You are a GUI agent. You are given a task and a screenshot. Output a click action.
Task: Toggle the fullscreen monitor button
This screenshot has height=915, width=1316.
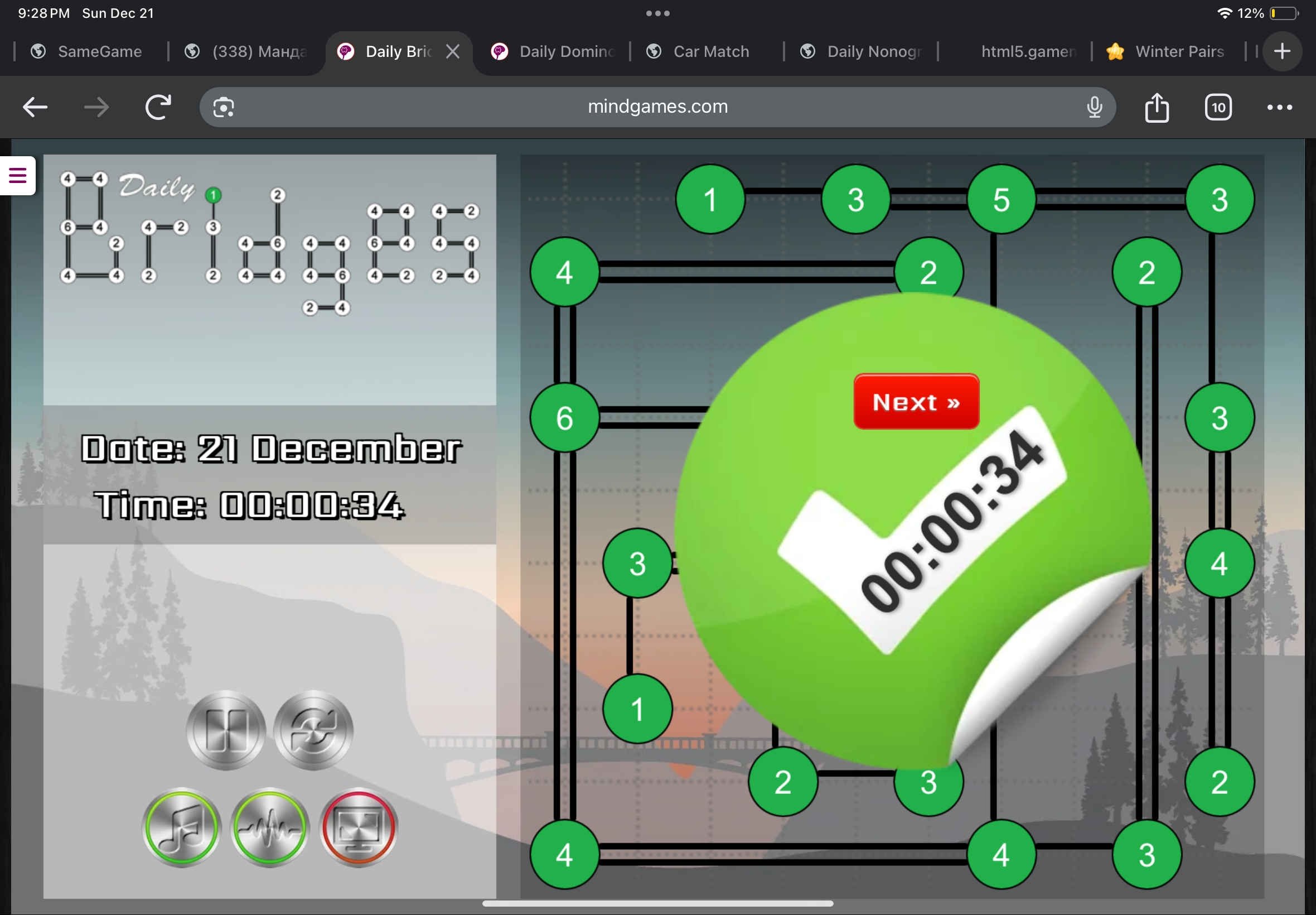coord(359,827)
